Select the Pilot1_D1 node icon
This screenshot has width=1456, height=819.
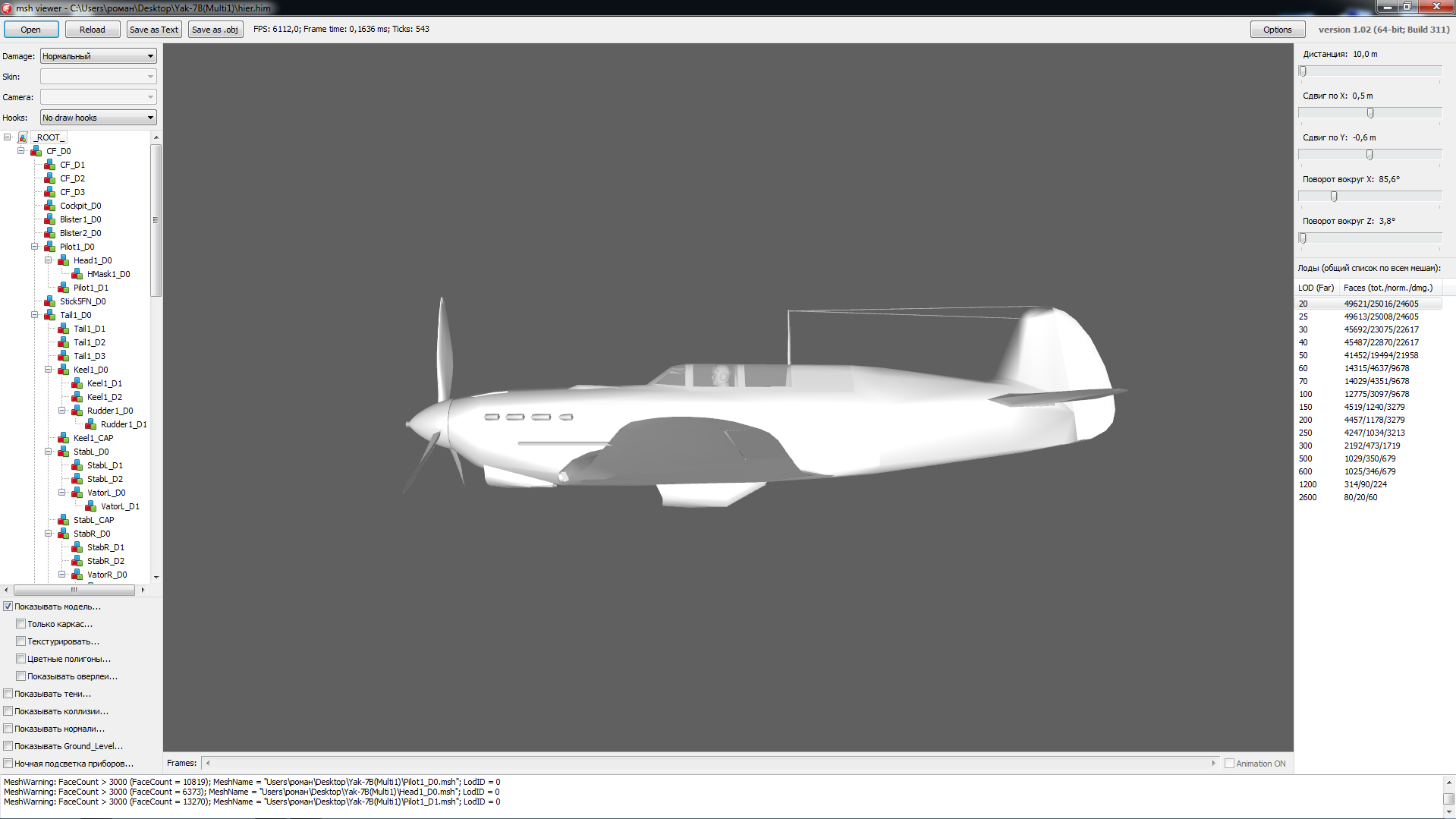pos(63,288)
